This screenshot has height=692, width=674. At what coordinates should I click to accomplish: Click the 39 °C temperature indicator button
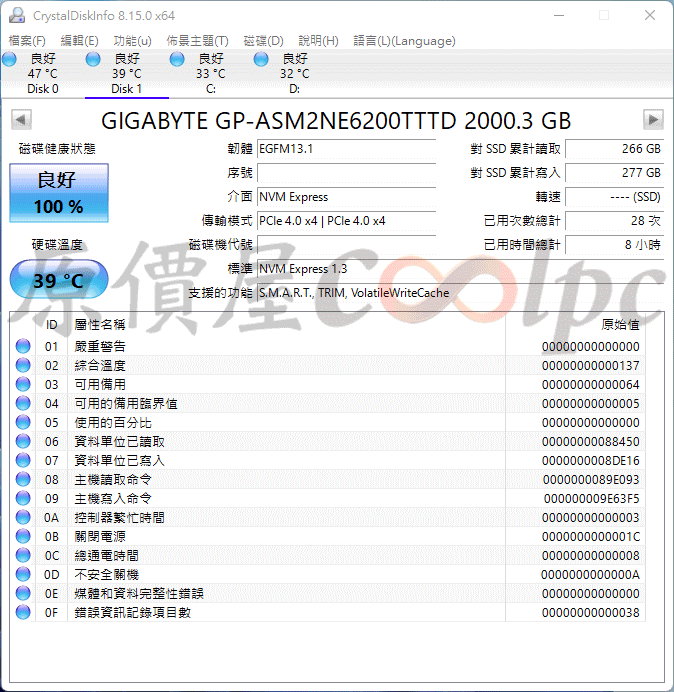(x=59, y=280)
